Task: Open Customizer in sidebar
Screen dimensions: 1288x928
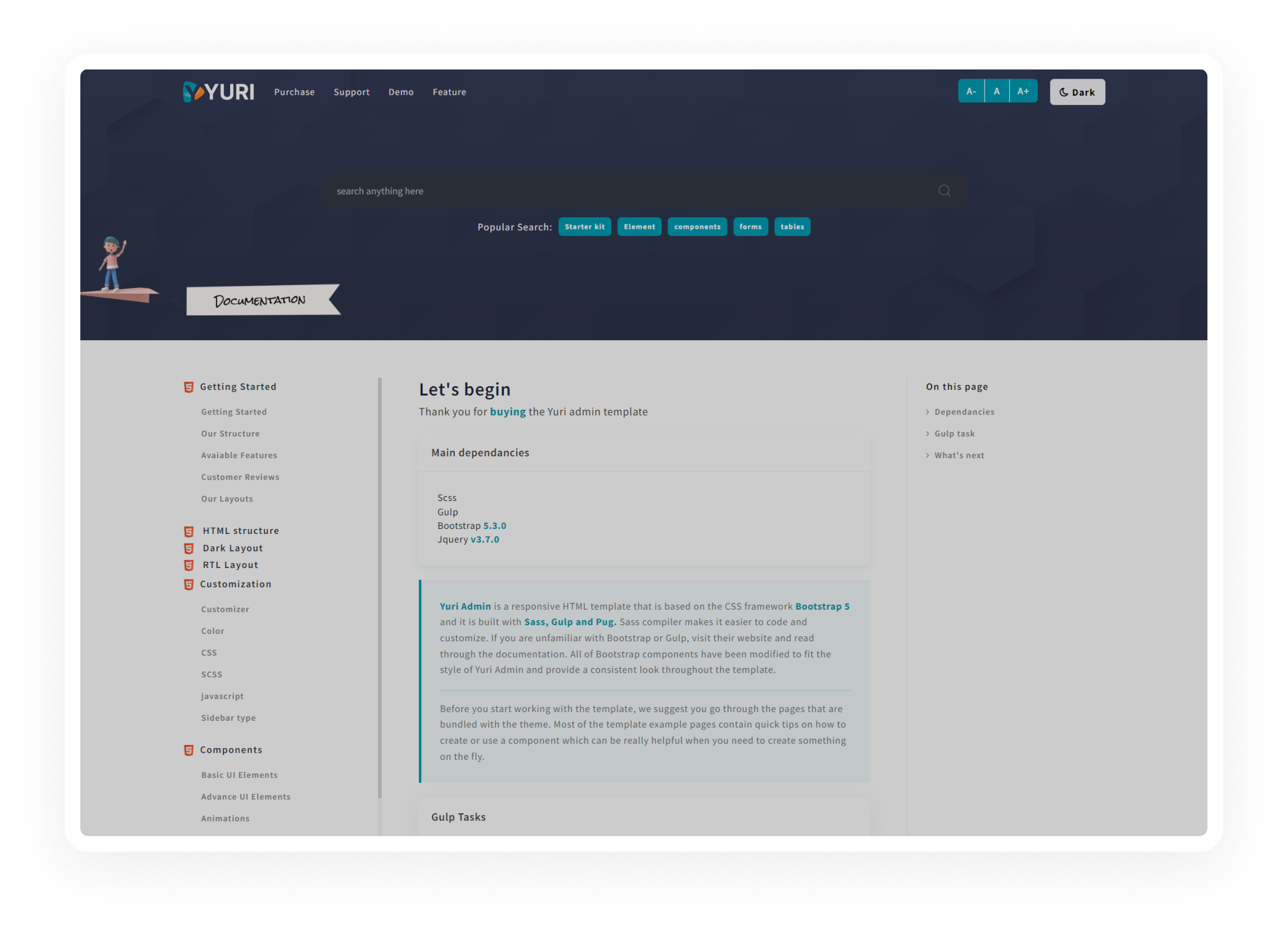Action: pyautogui.click(x=225, y=609)
